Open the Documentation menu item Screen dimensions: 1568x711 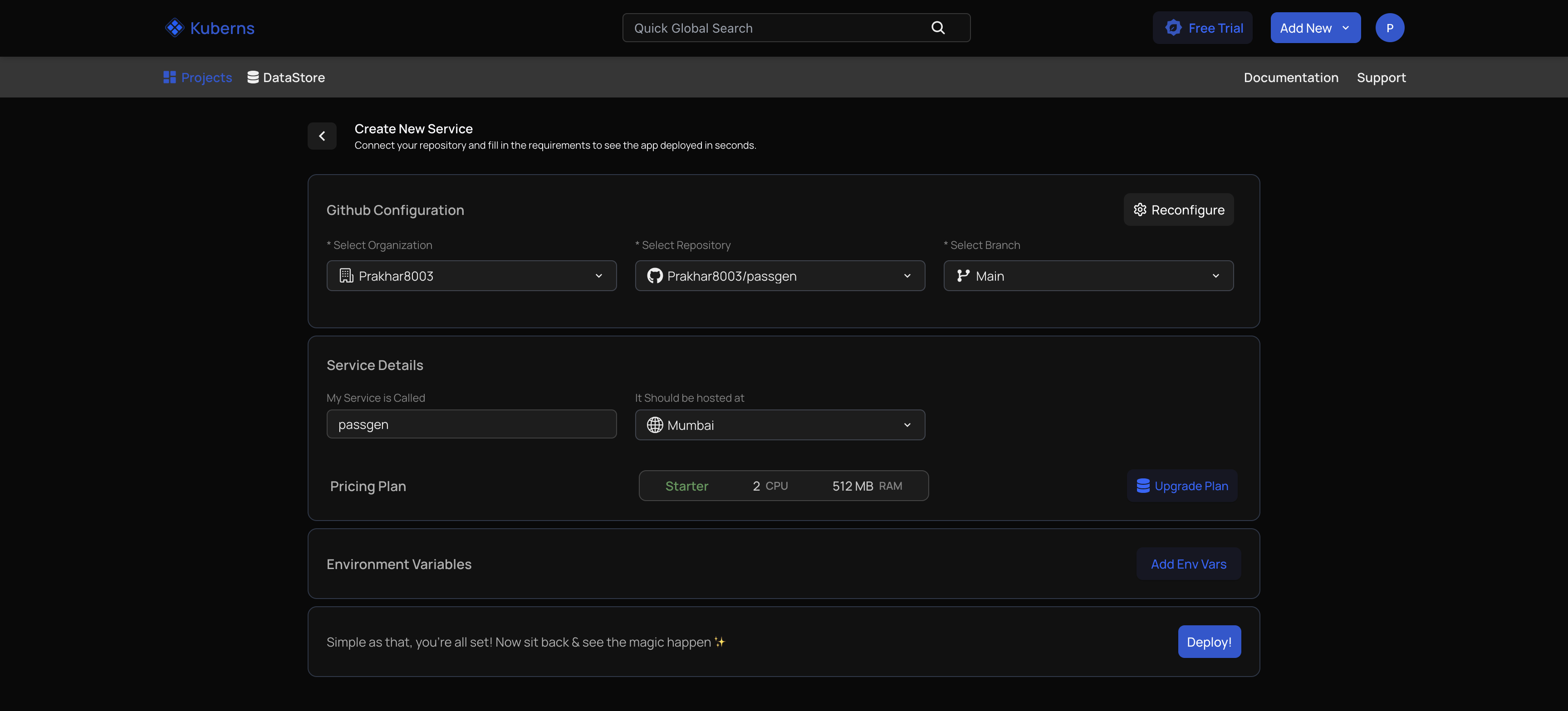tap(1291, 77)
